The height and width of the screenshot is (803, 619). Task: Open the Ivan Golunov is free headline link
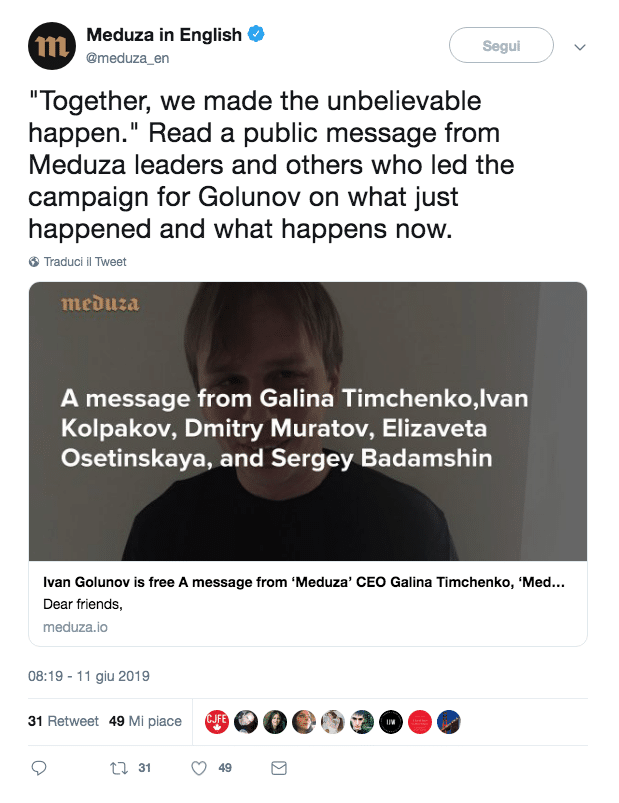(304, 582)
